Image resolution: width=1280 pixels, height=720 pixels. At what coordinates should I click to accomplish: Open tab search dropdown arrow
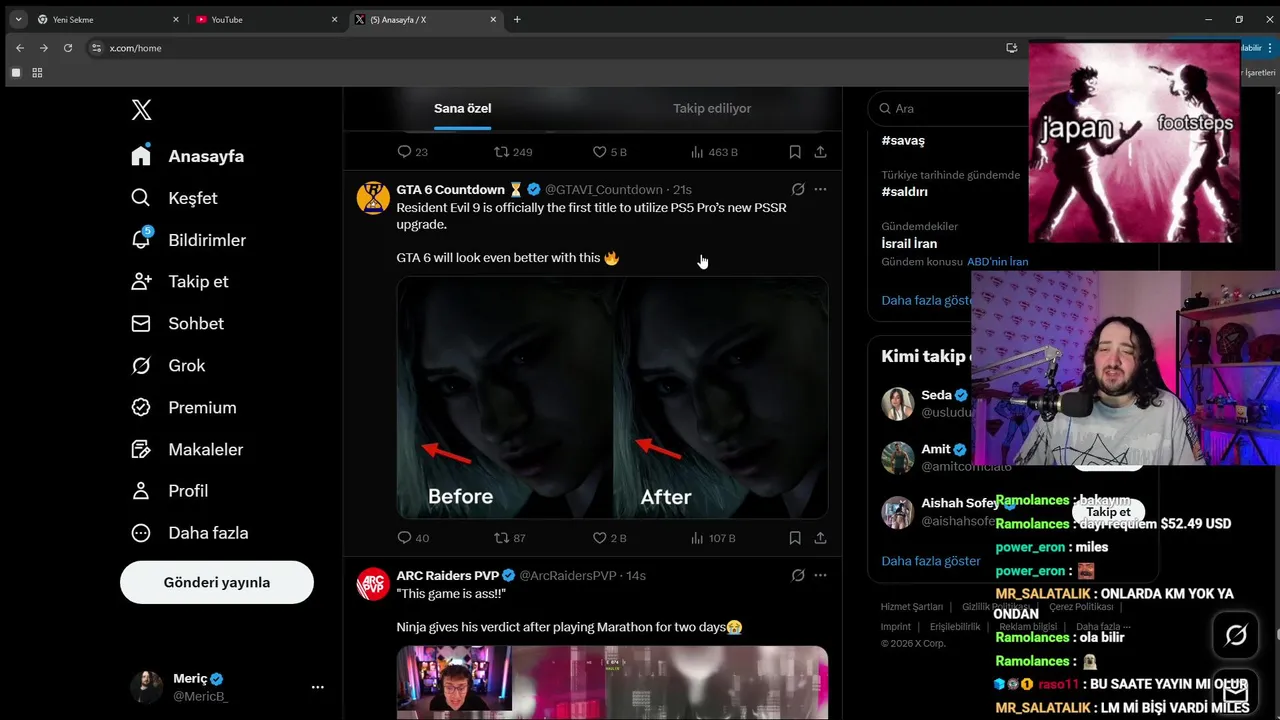tap(18, 19)
